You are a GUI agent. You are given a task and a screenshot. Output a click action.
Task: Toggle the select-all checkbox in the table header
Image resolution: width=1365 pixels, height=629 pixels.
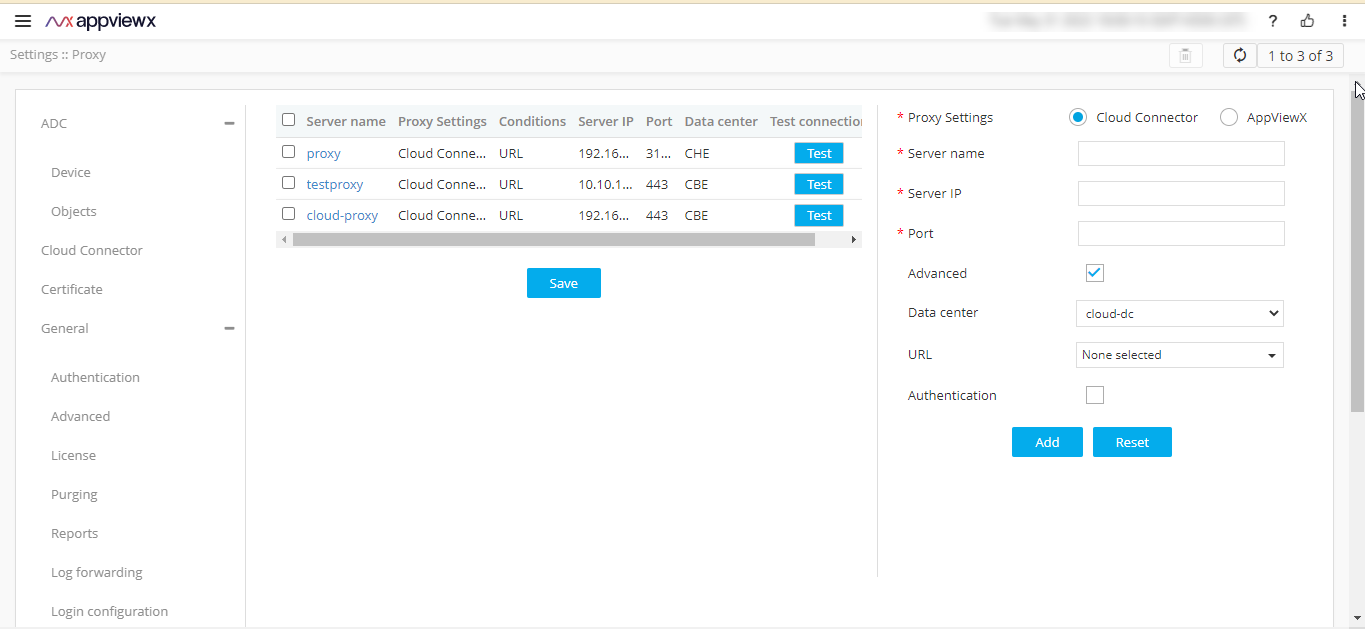pos(289,120)
